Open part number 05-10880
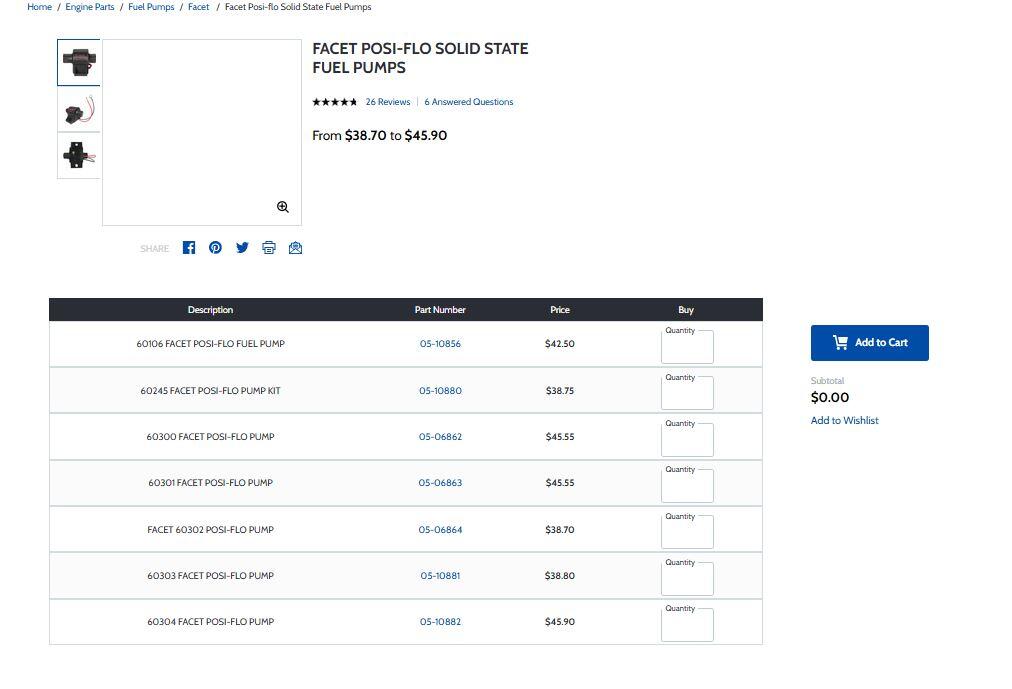Screen dimensions: 1012x689 [x=440, y=391]
